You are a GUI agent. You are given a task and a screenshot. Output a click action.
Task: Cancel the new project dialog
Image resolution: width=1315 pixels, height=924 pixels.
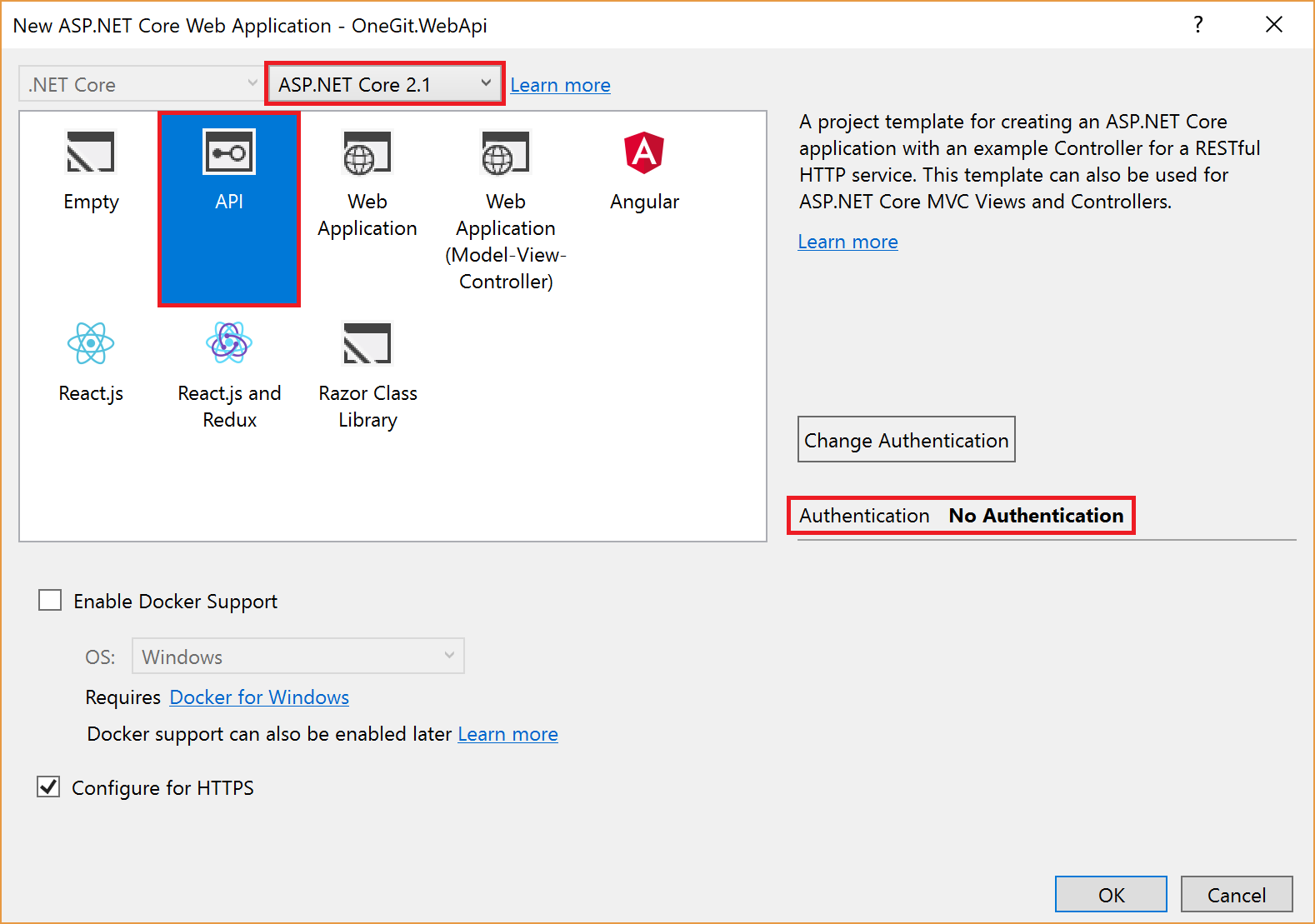pos(1237,894)
